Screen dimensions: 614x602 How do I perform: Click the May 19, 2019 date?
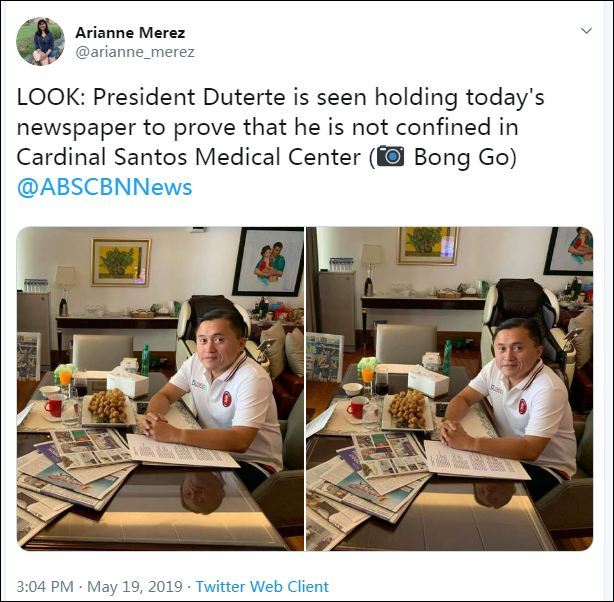coord(135,586)
